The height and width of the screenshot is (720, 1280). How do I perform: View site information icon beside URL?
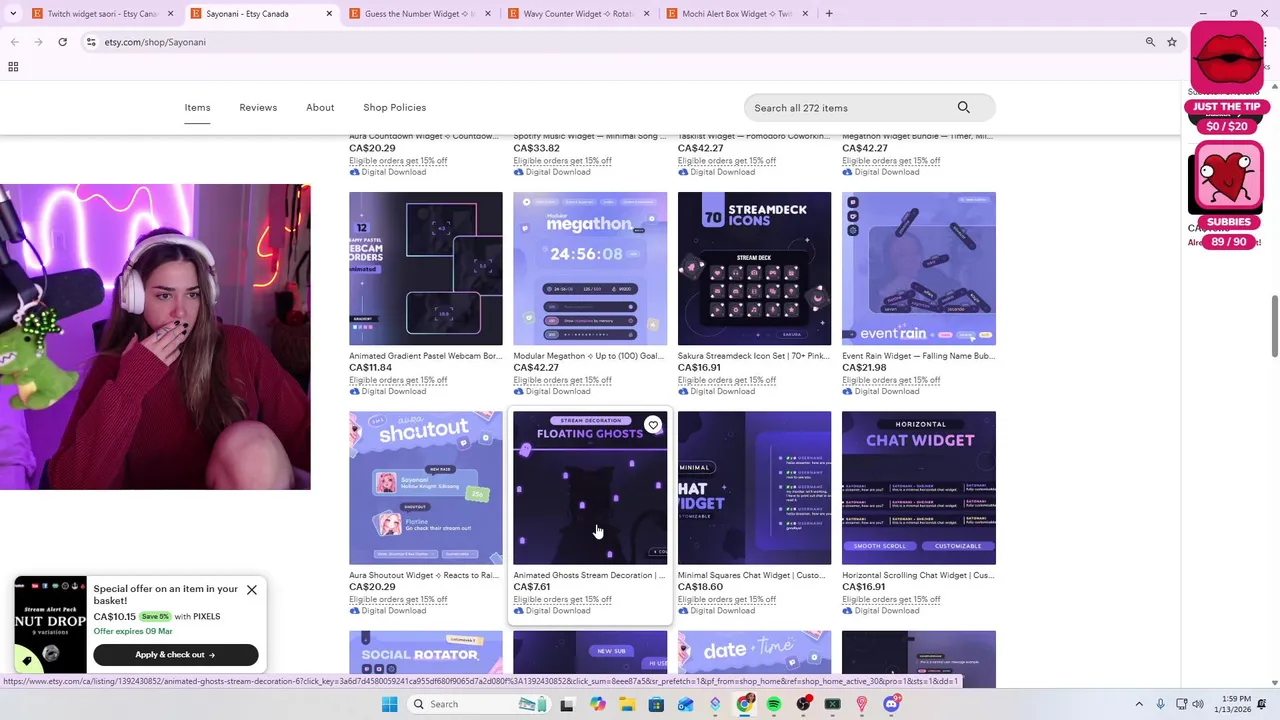[91, 42]
